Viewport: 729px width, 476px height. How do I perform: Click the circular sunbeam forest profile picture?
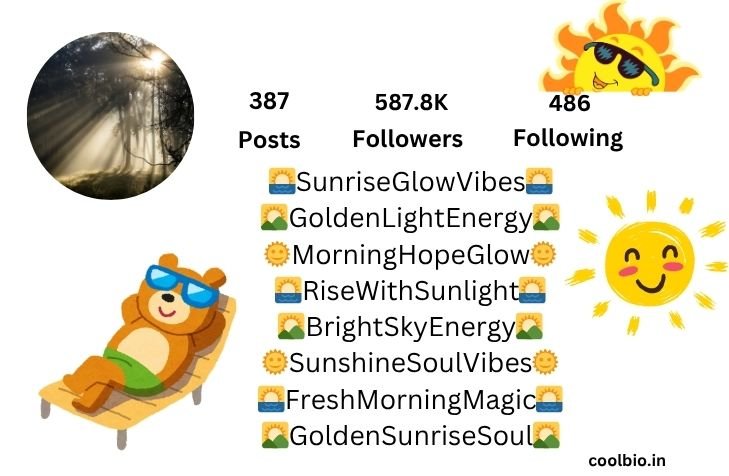pyautogui.click(x=111, y=115)
